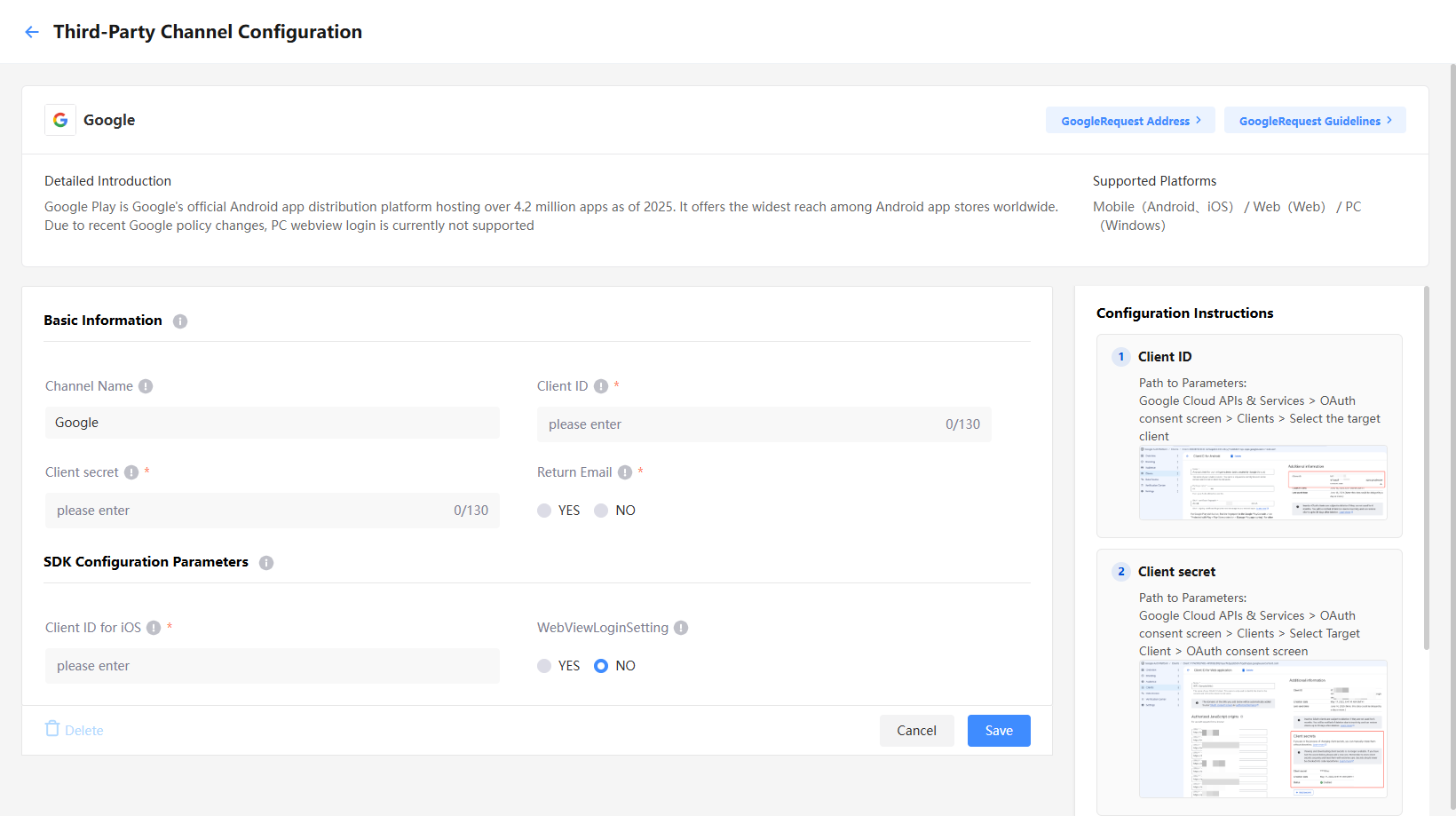Click the 'Third-Party Channel Configuration' title
Viewport: 1456px width, 816px height.
point(208,32)
